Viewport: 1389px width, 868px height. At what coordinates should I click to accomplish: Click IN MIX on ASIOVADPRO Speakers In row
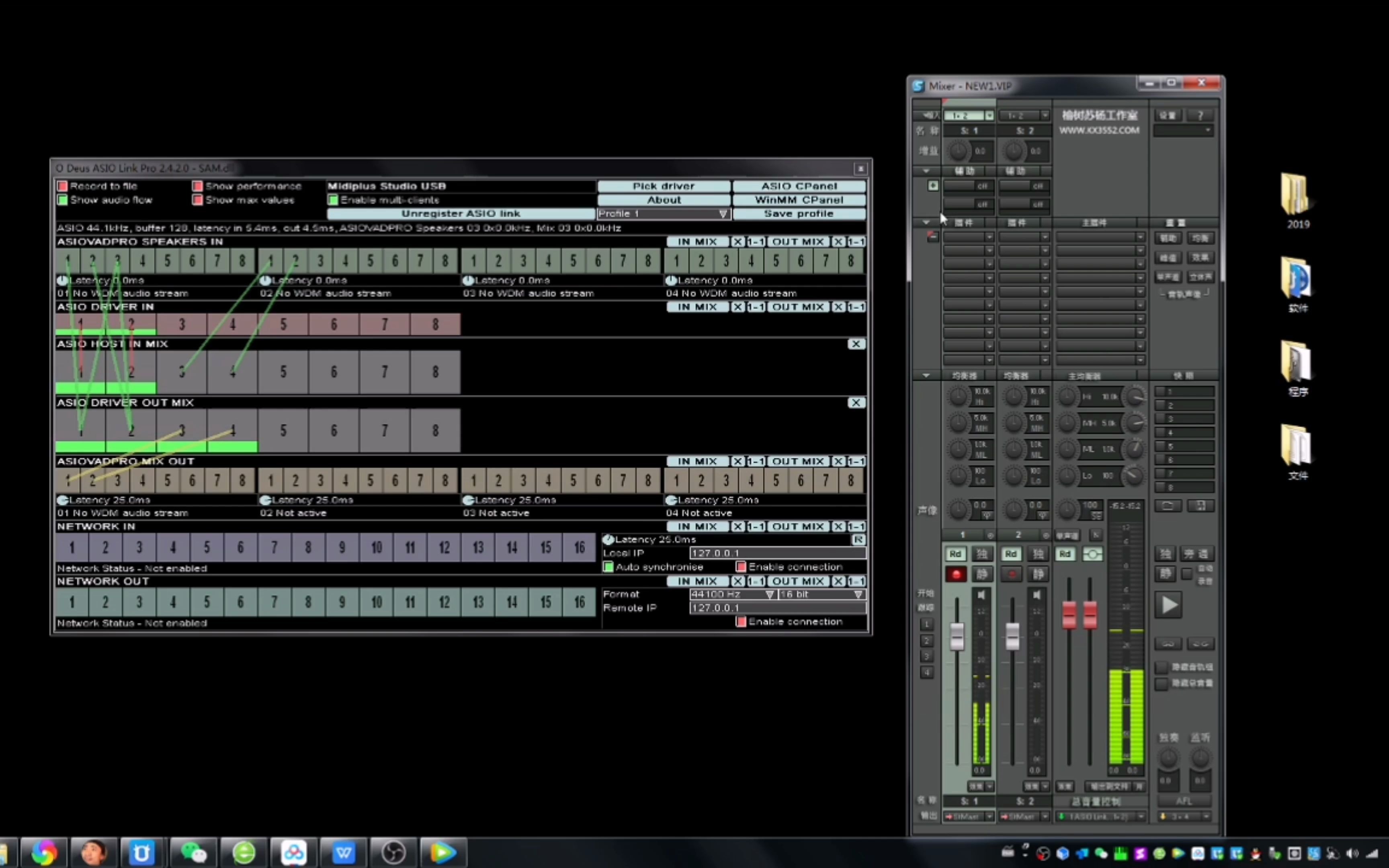pos(697,242)
